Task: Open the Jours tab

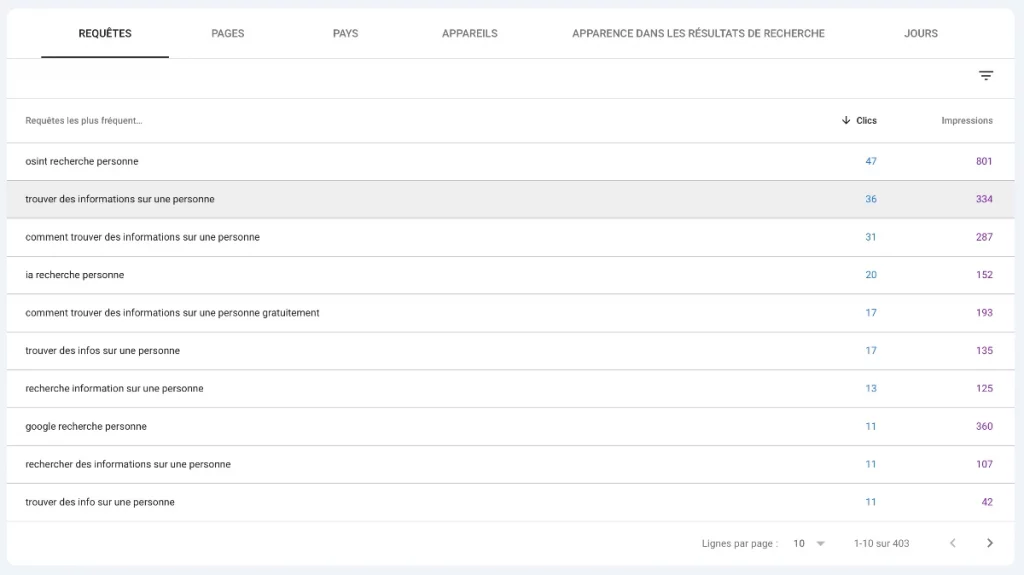Action: coord(920,34)
